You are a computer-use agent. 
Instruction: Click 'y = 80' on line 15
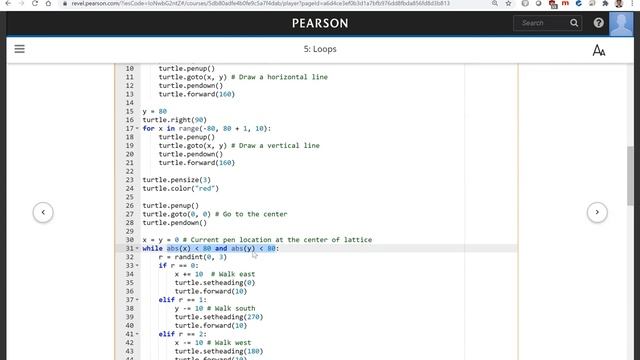(x=155, y=111)
